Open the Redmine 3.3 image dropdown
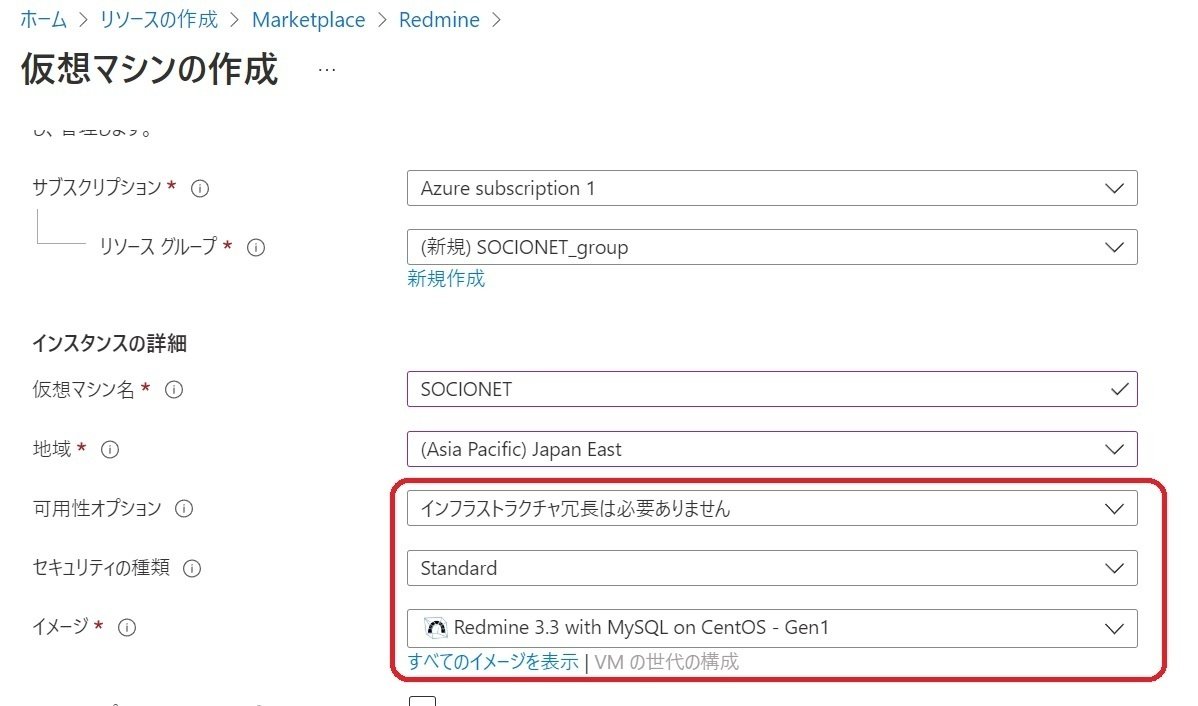The width and height of the screenshot is (1198, 706). [771, 628]
